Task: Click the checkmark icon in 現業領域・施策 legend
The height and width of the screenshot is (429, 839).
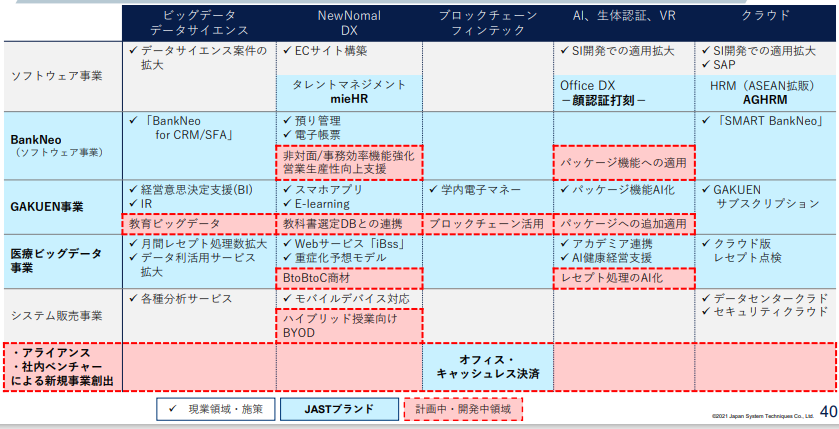Action: (x=176, y=409)
